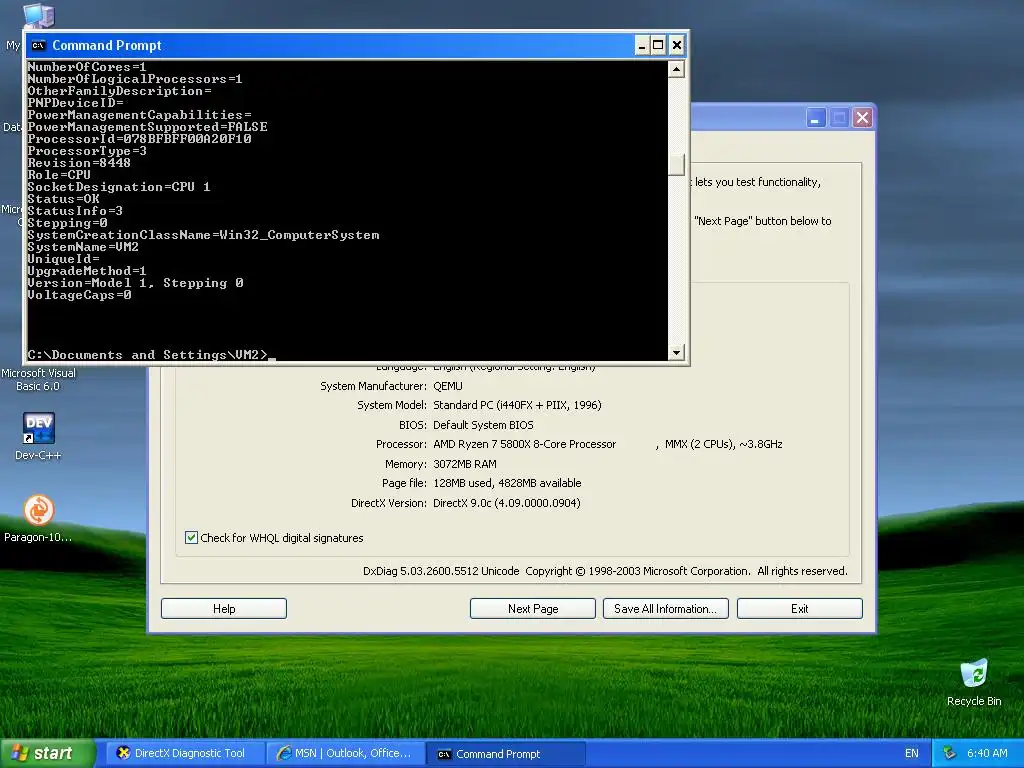1024x768 pixels.
Task: Maximize the Command Prompt window
Action: [x=658, y=45]
